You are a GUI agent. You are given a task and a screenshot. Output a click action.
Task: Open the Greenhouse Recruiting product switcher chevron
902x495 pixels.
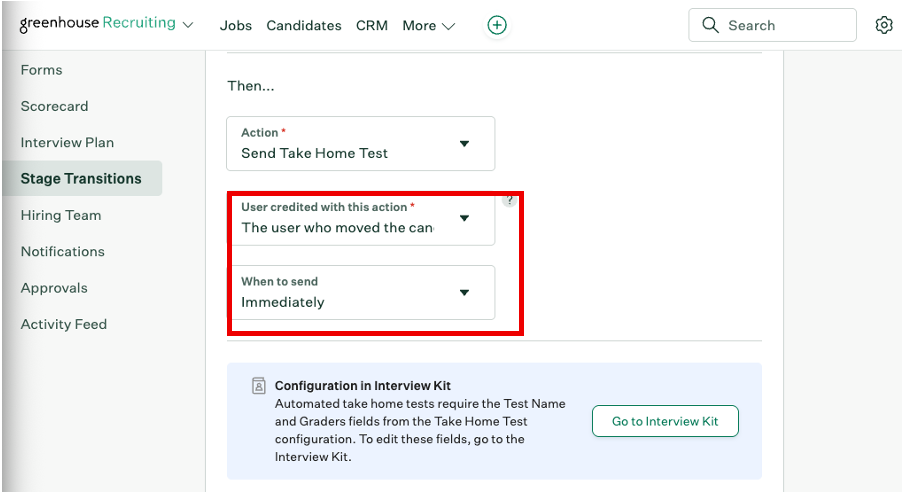[x=188, y=25]
